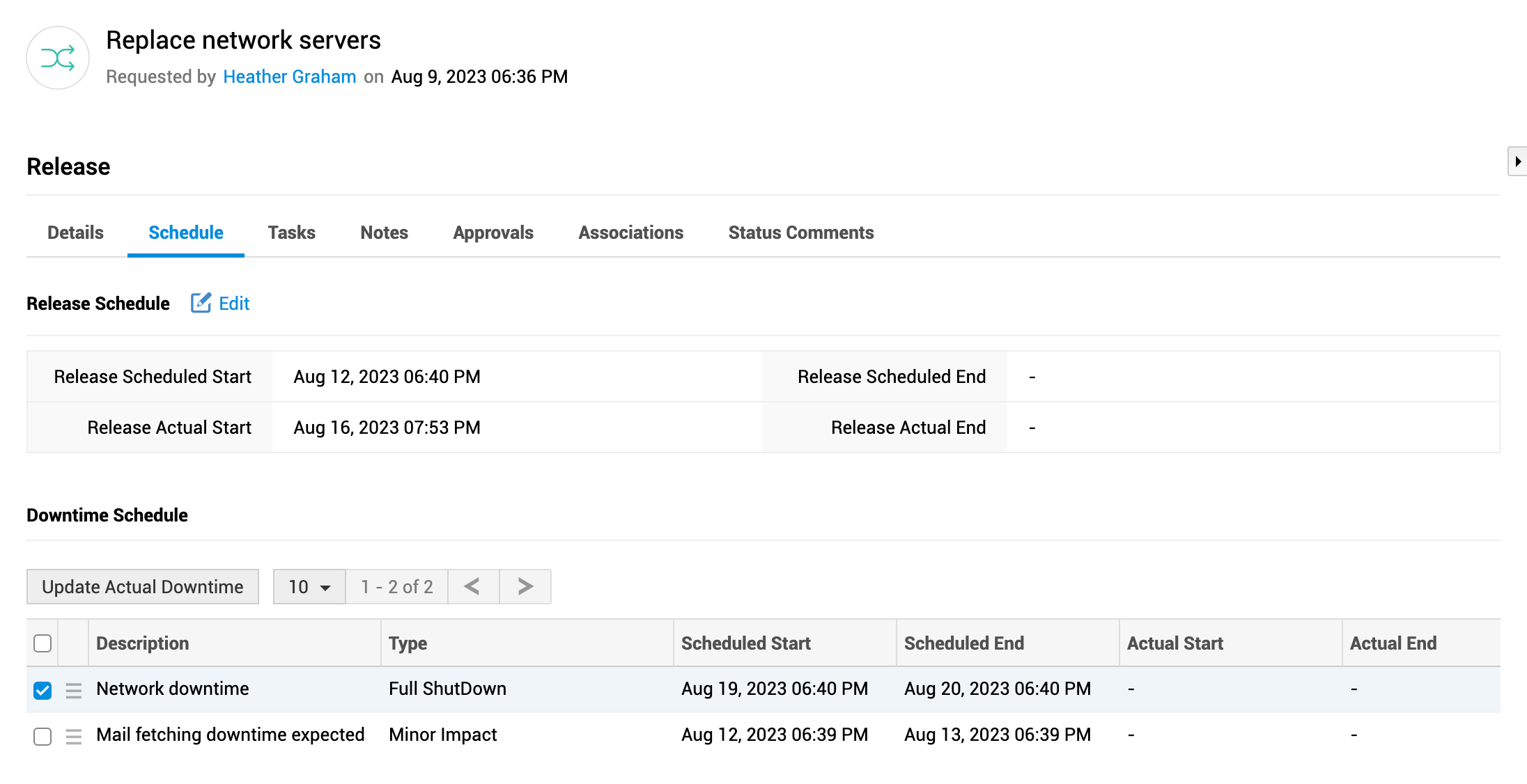This screenshot has width=1527, height=784.
Task: Click the drag handle for Network downtime row
Action: 74,690
